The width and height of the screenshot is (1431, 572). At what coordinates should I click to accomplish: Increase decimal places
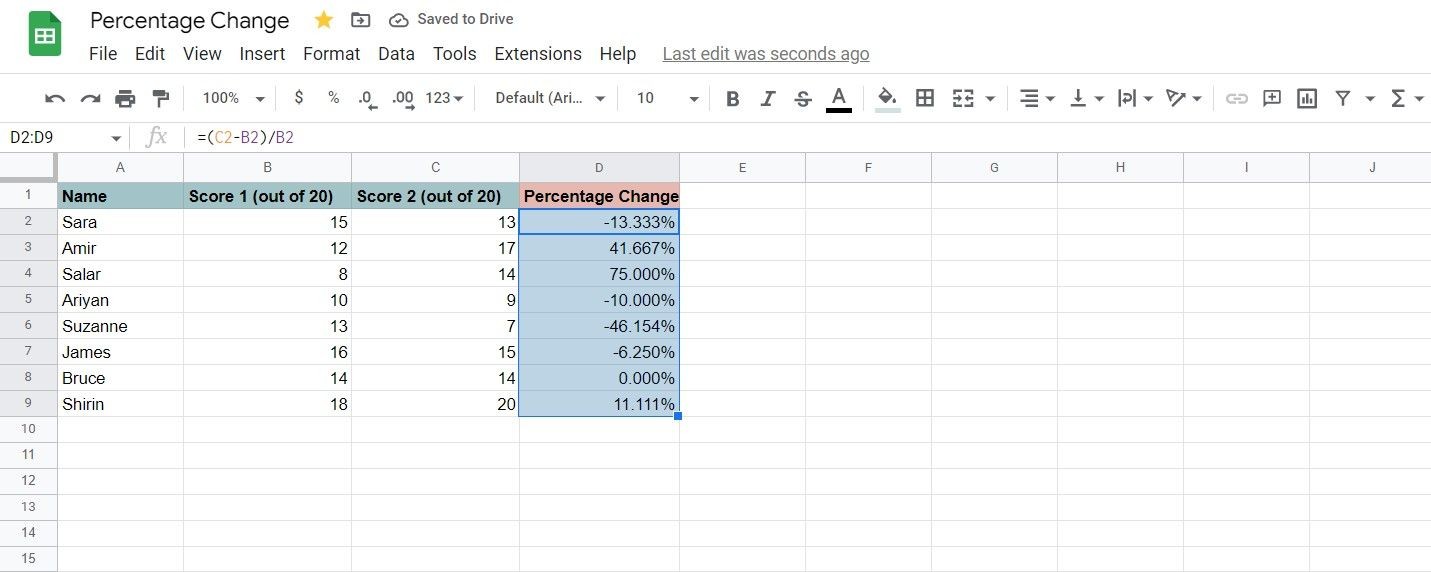tap(402, 98)
